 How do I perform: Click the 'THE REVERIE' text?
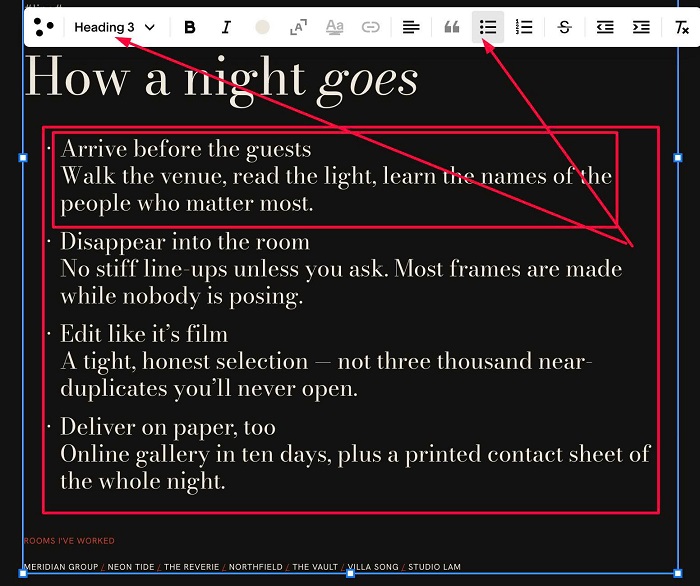(x=192, y=567)
